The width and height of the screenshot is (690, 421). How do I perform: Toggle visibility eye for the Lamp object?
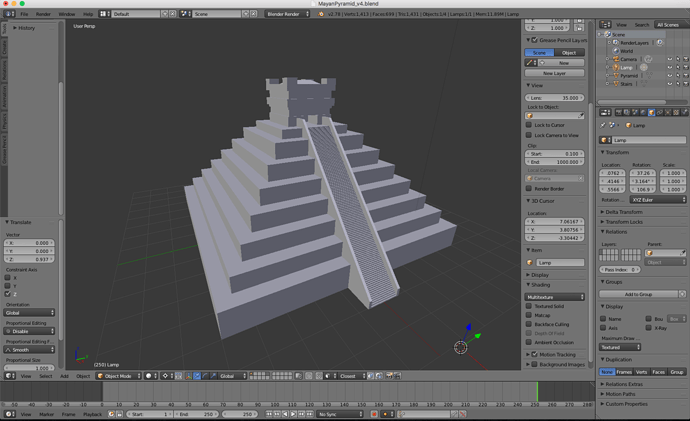click(x=669, y=67)
